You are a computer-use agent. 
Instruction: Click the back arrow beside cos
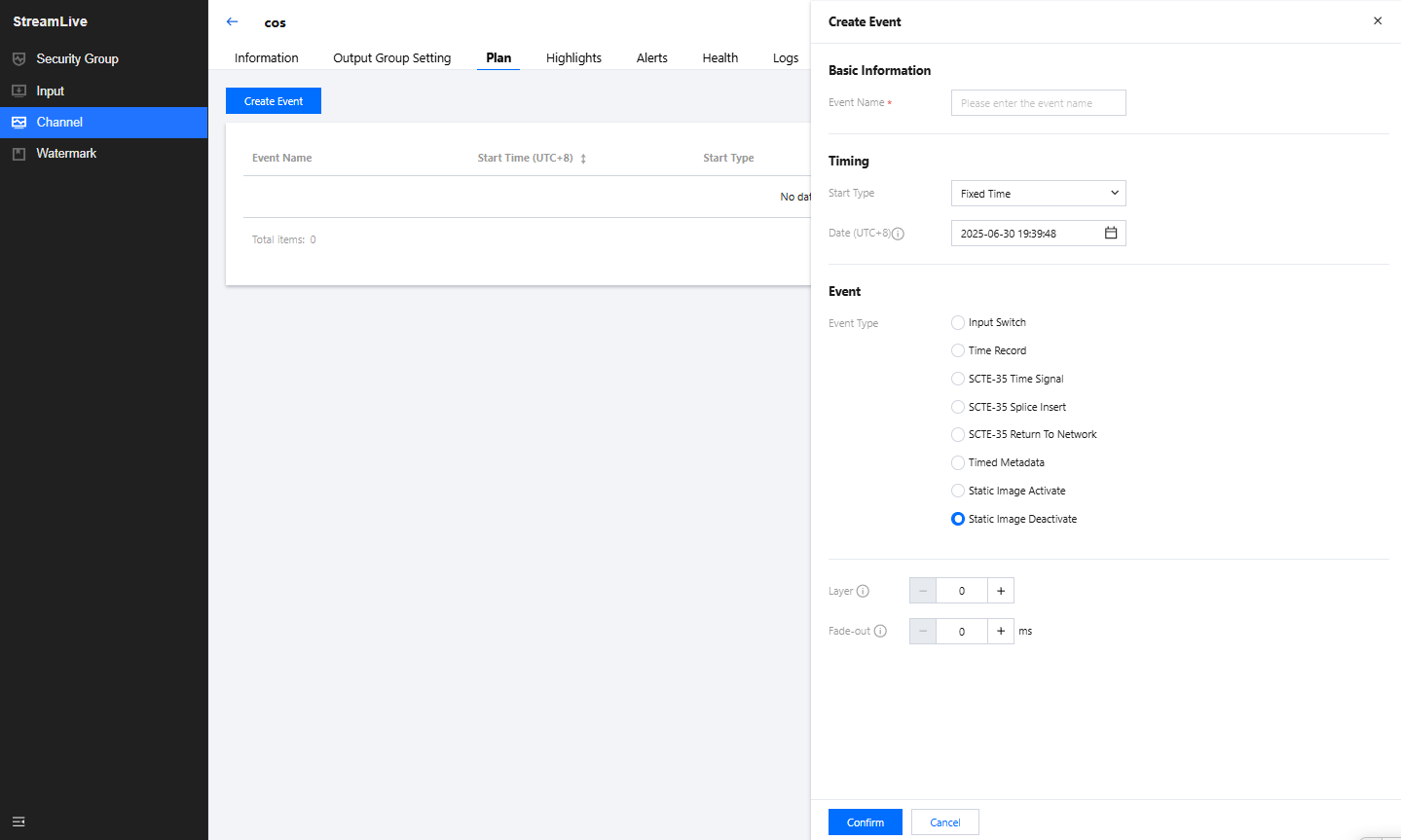(232, 21)
